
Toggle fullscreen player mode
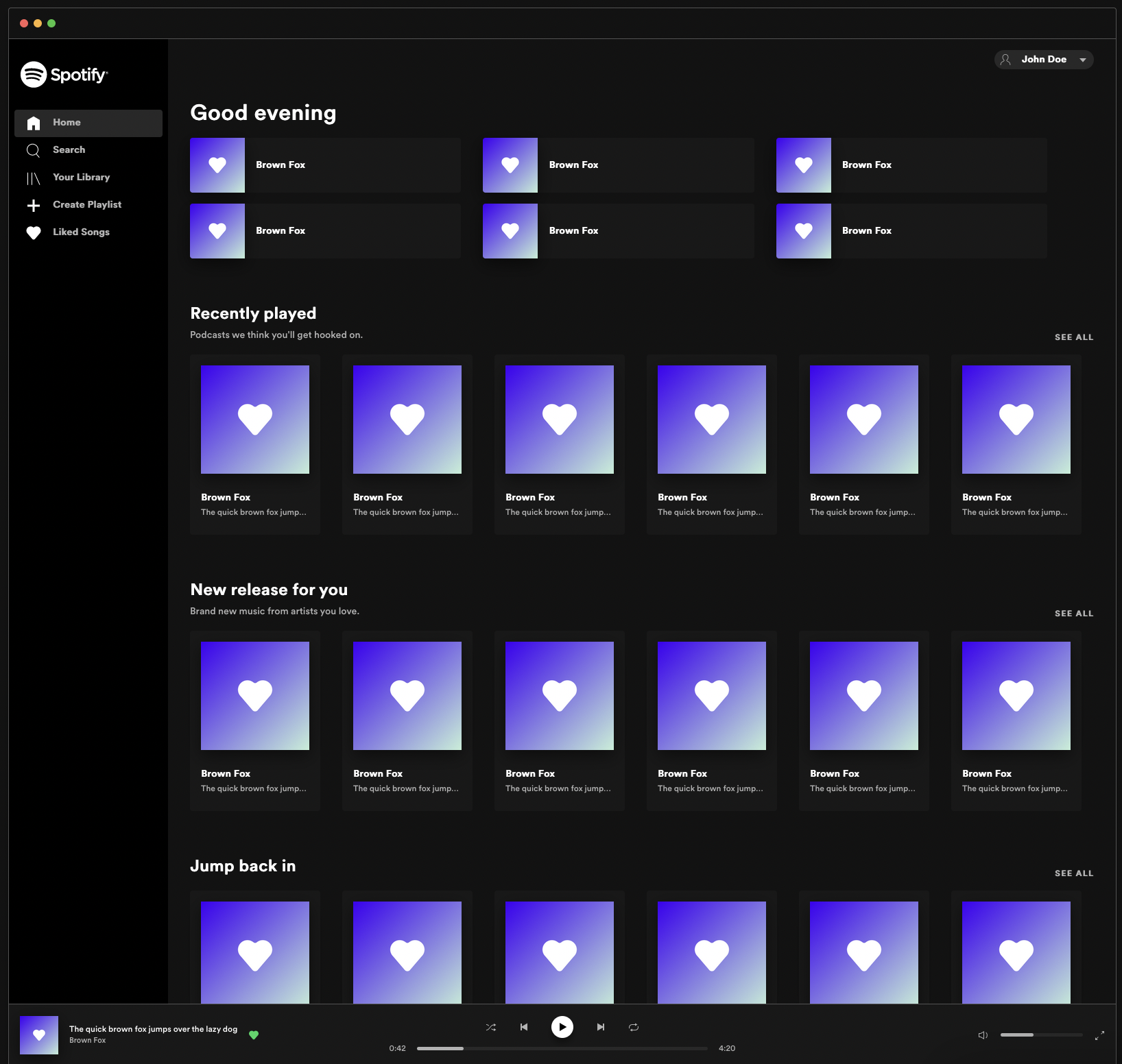click(x=1100, y=1036)
